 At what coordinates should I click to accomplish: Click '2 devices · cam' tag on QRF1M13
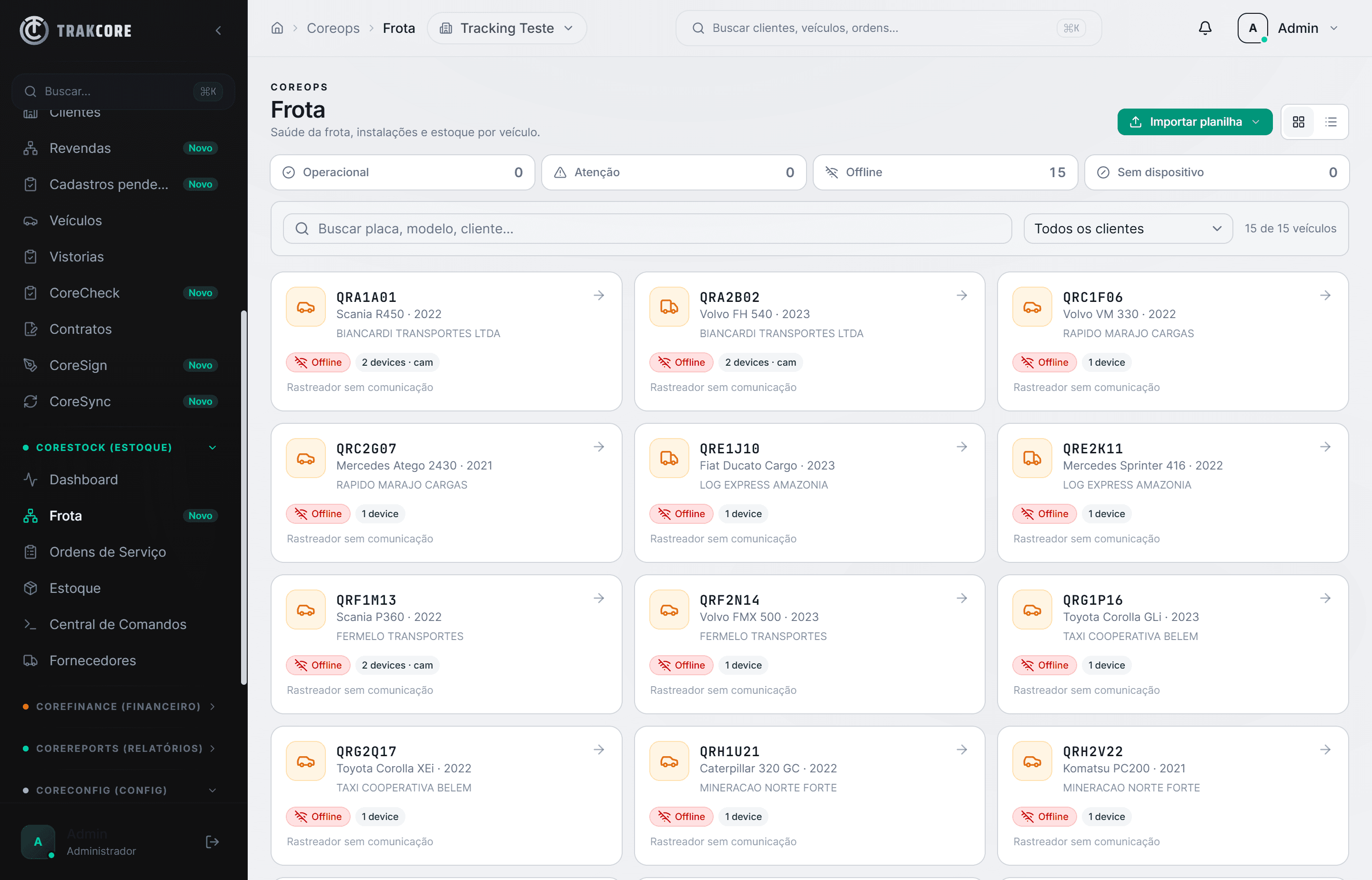397,665
